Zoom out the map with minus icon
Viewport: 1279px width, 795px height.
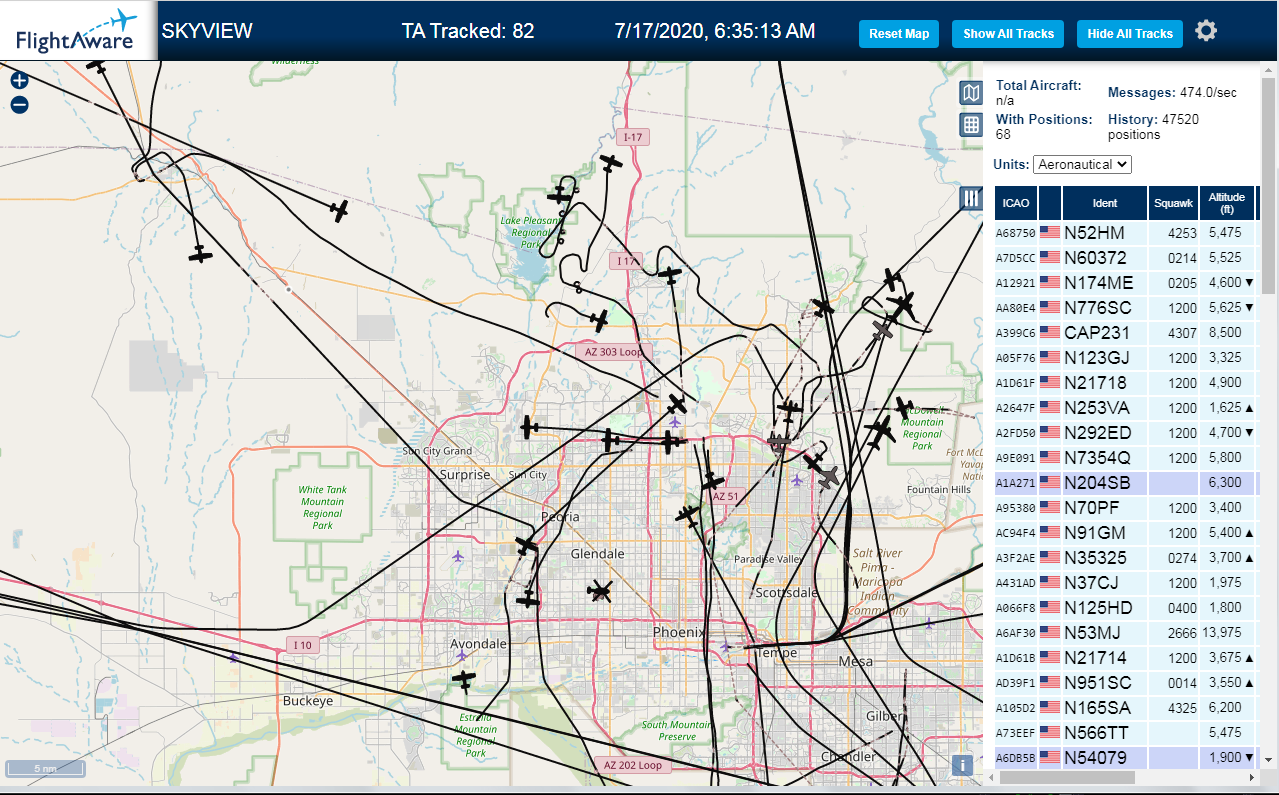[19, 105]
